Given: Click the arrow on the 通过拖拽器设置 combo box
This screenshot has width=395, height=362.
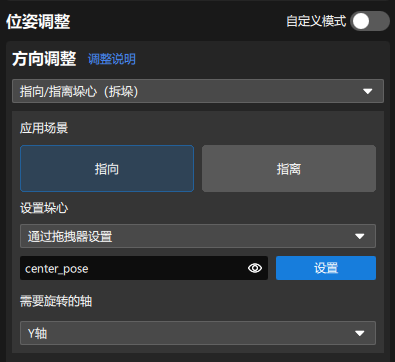Looking at the screenshot, I should point(360,236).
